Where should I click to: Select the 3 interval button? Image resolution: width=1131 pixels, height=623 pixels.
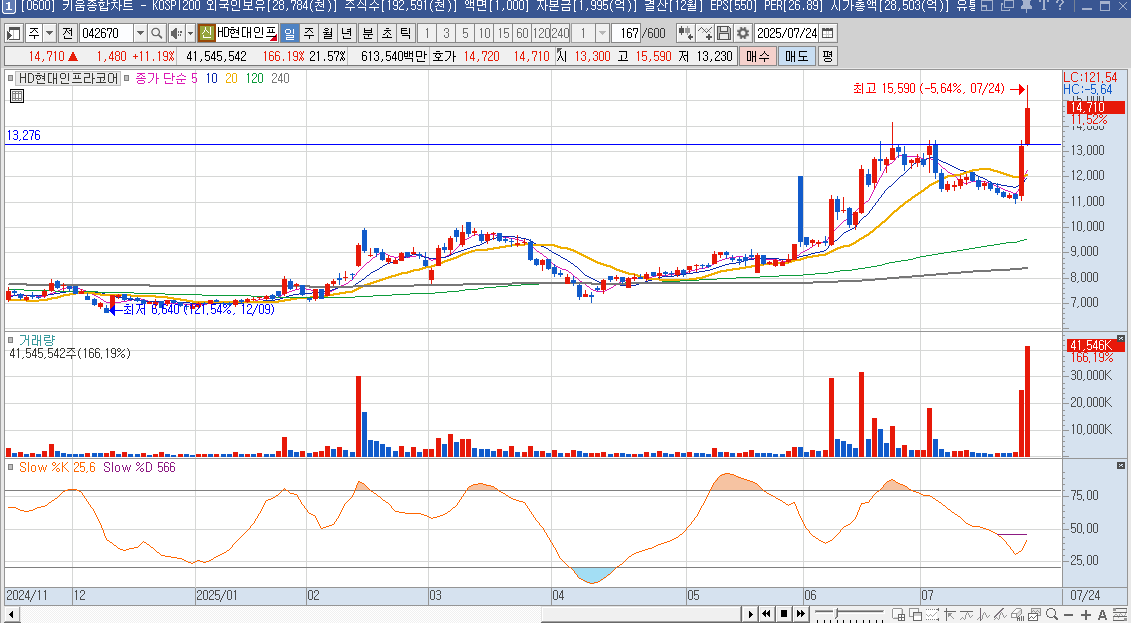[446, 33]
